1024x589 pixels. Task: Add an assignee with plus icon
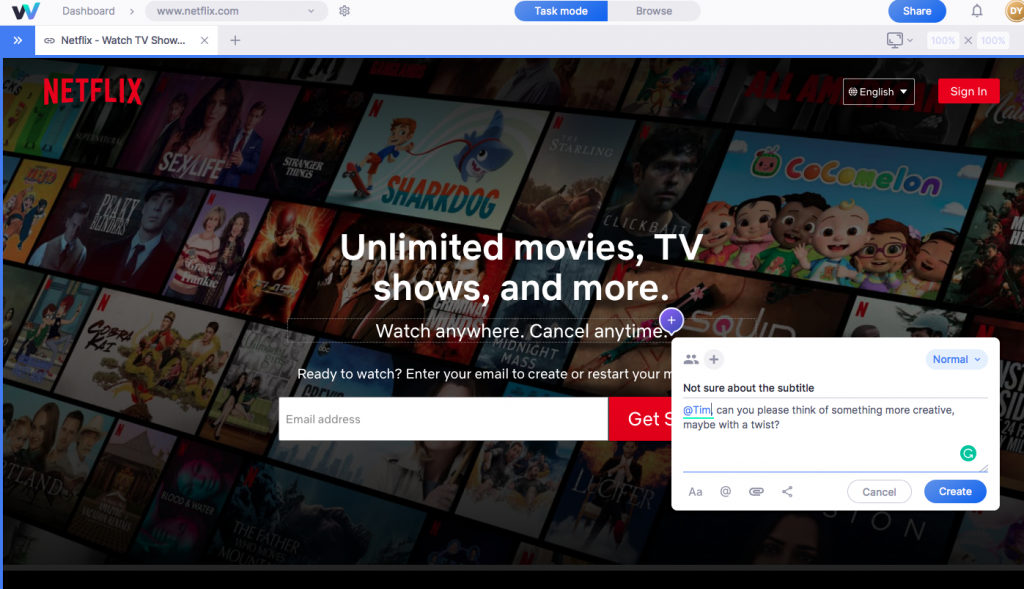tap(714, 359)
